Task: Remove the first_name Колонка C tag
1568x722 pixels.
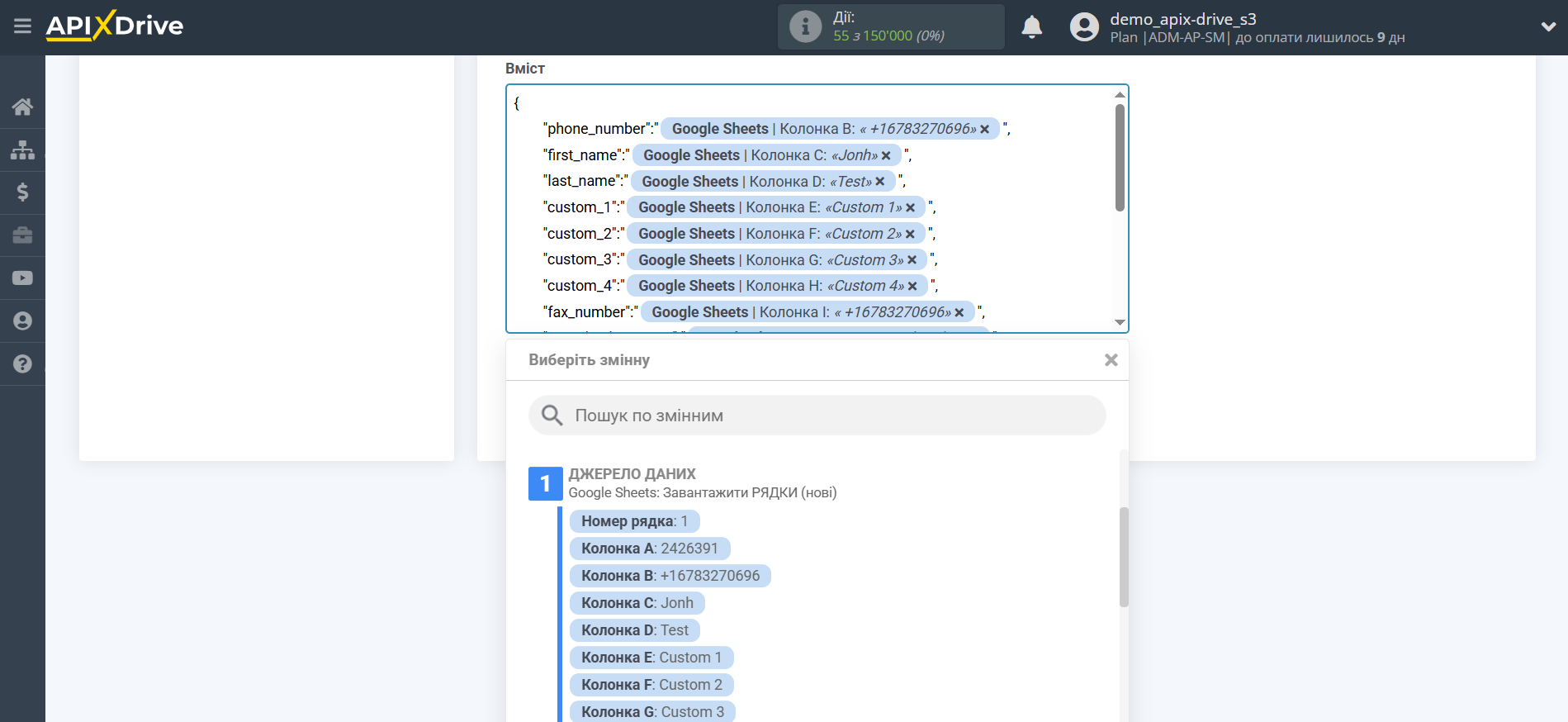Action: pos(886,155)
